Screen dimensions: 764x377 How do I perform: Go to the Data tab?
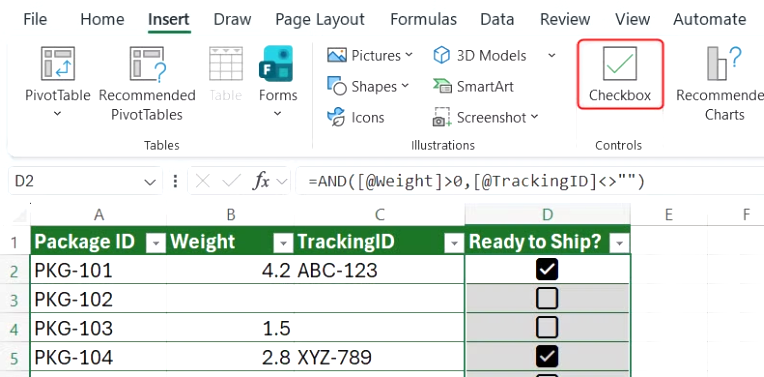[x=497, y=19]
